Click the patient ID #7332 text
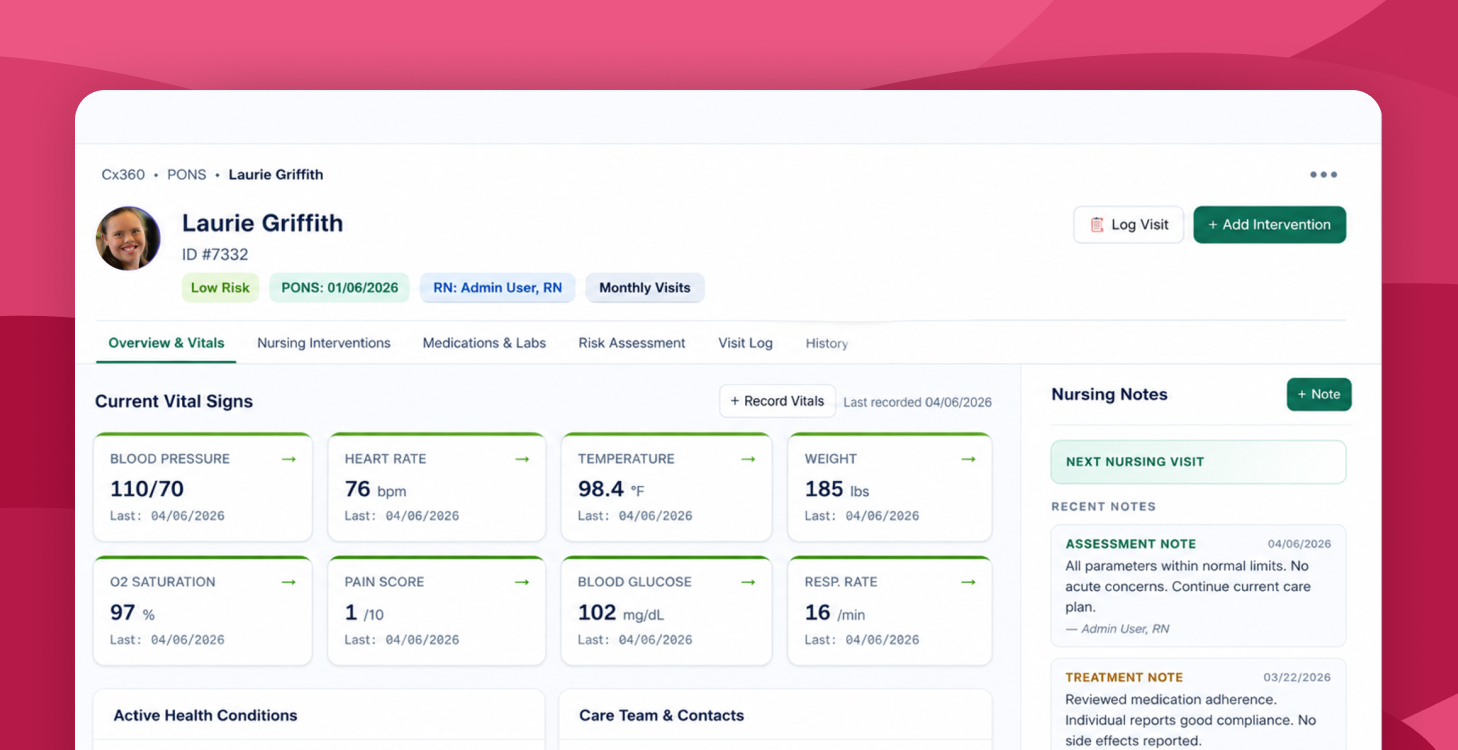The width and height of the screenshot is (1458, 750). point(215,255)
